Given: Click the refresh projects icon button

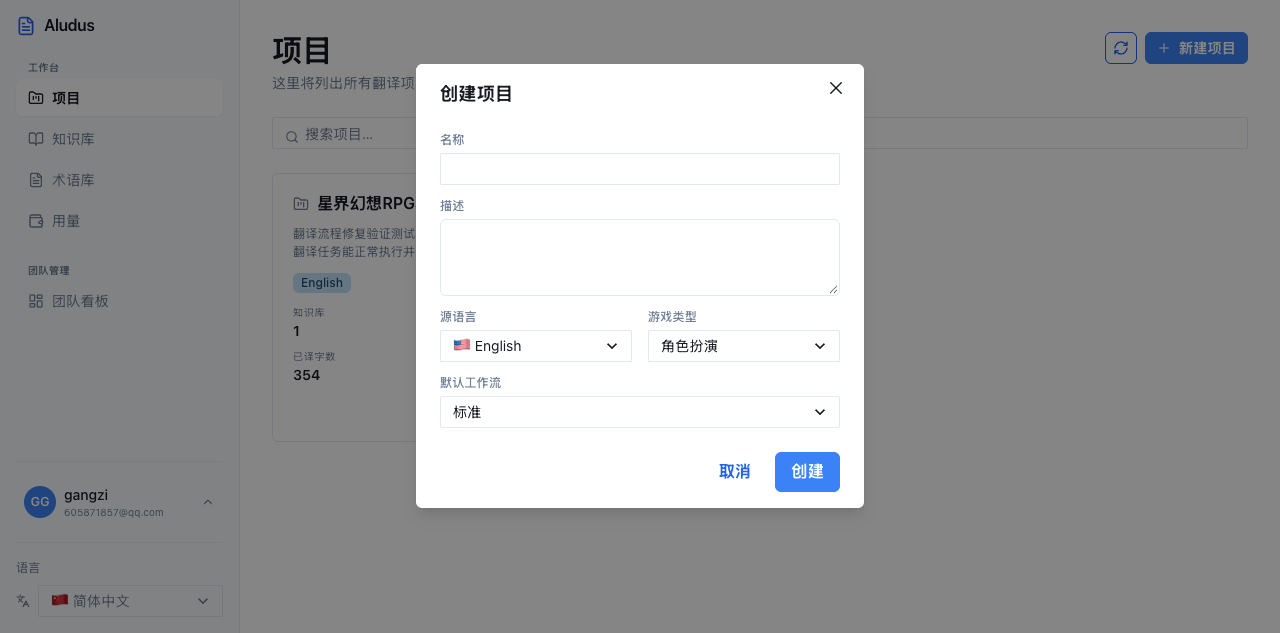Looking at the screenshot, I should [1121, 48].
